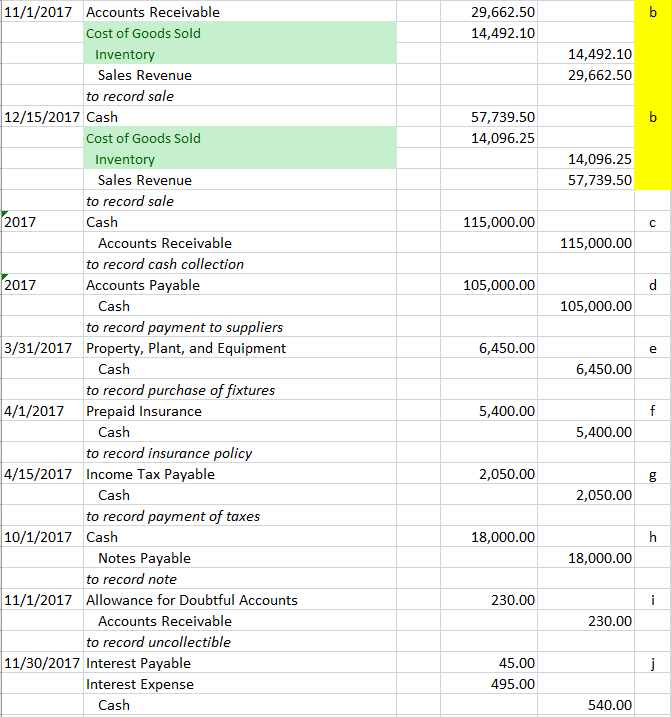Click the Interest Payable cell

pos(240,663)
